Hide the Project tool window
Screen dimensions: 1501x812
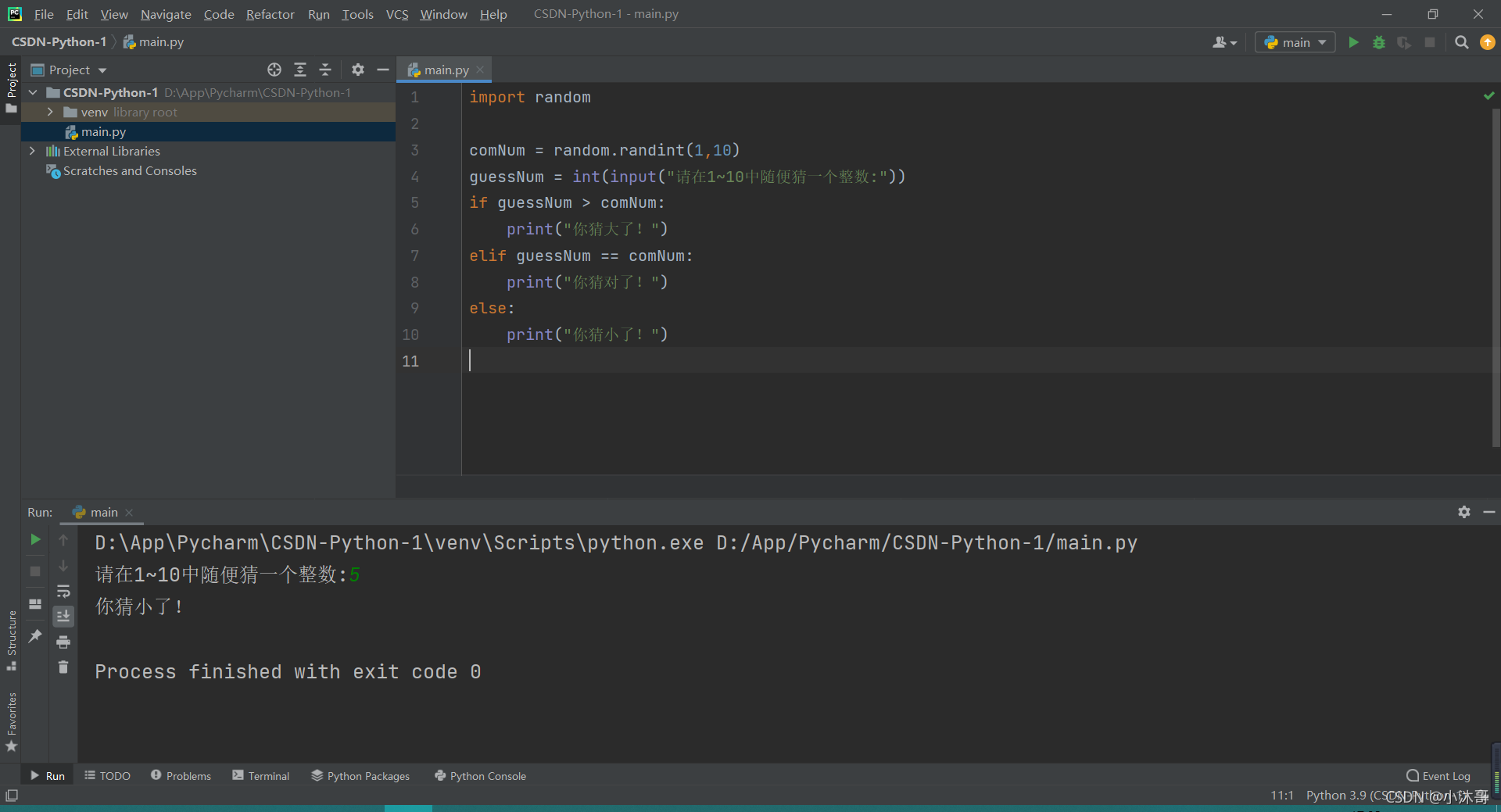383,70
